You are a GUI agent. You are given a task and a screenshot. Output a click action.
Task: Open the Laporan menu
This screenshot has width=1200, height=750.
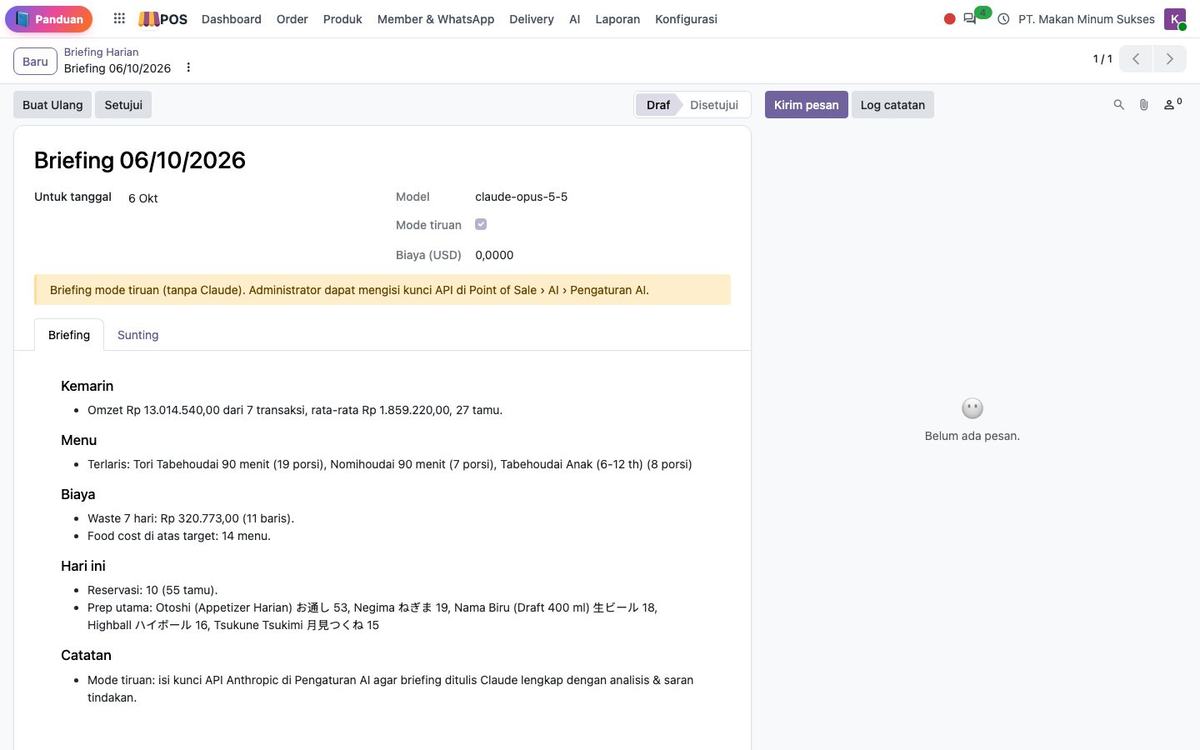click(x=618, y=19)
